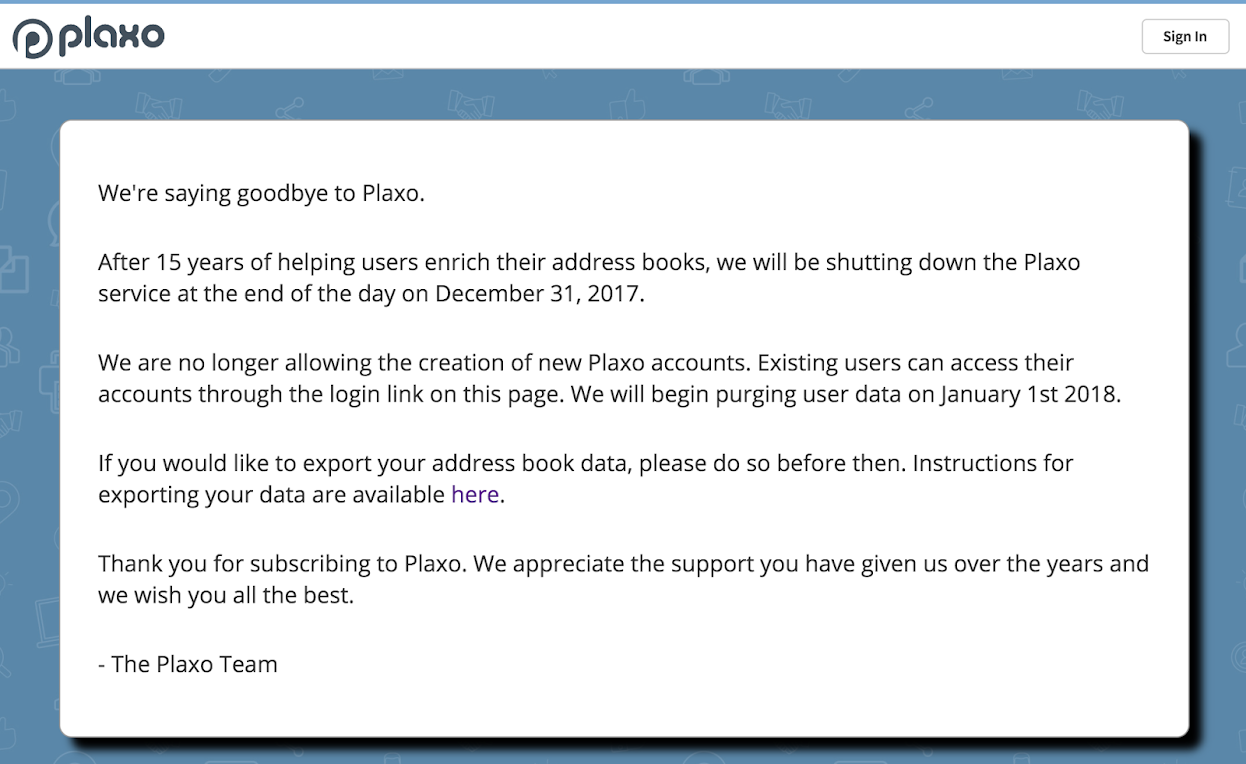
Task: Click the location pin background icon at left edge
Action: pos(8,503)
